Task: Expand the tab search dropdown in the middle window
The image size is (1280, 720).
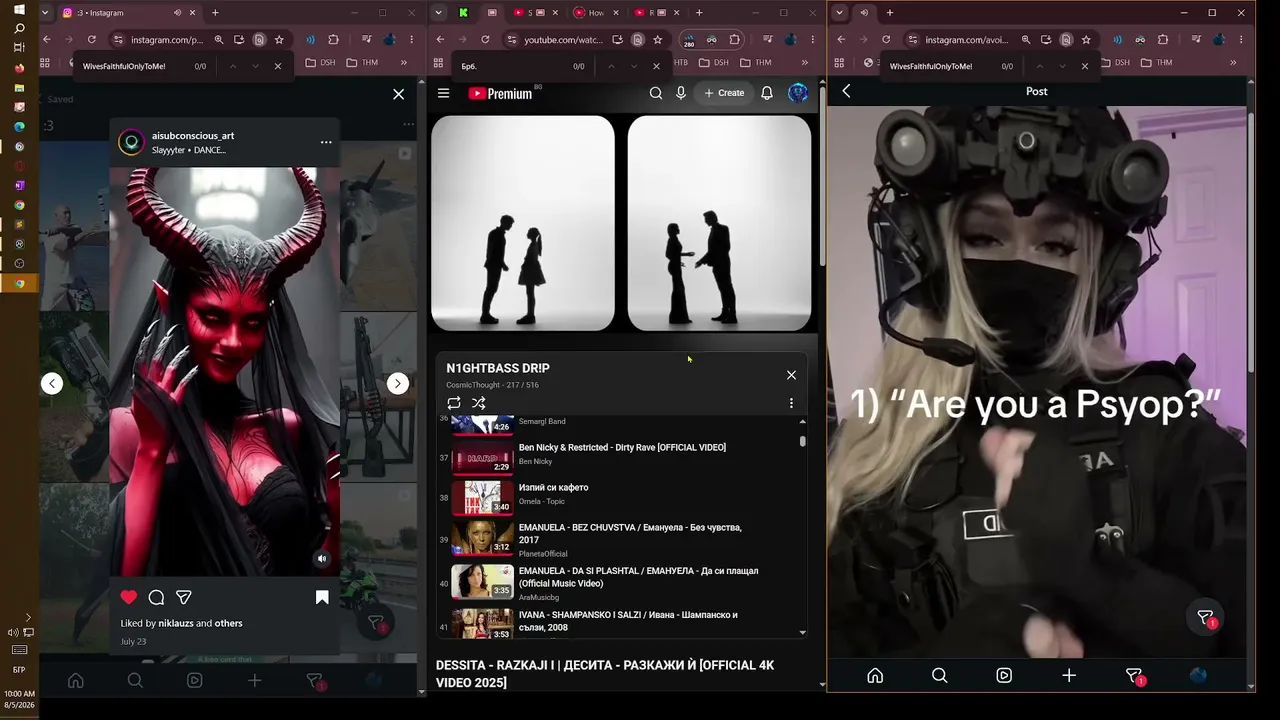Action: click(x=439, y=13)
